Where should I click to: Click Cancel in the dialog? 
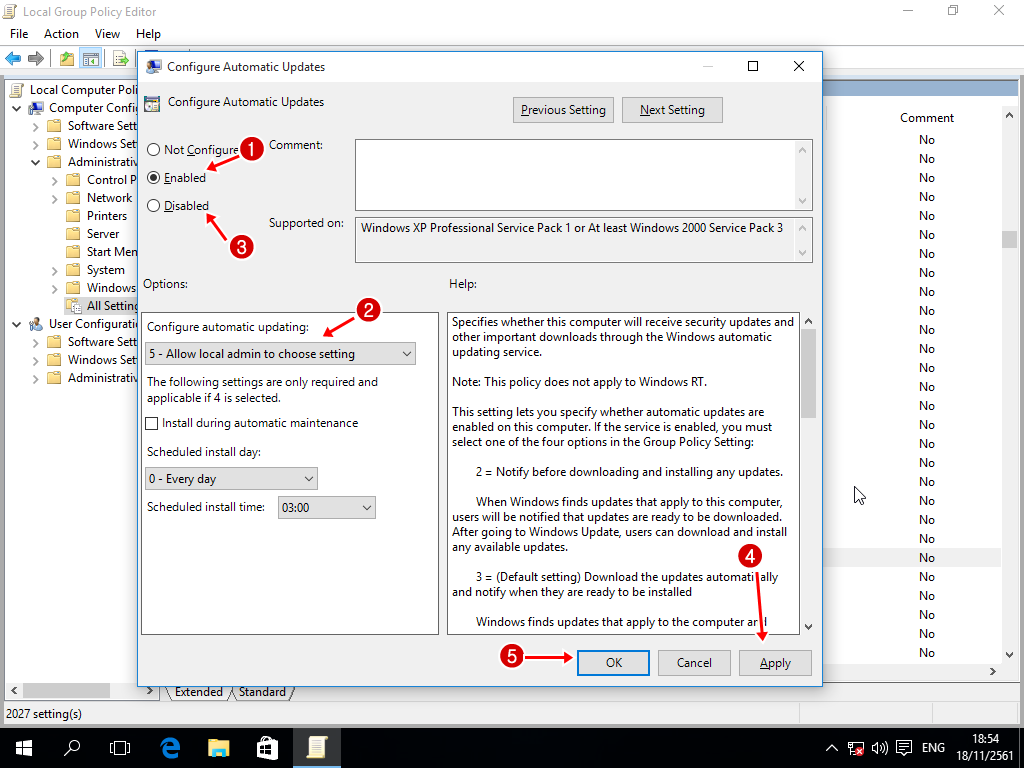coord(694,663)
